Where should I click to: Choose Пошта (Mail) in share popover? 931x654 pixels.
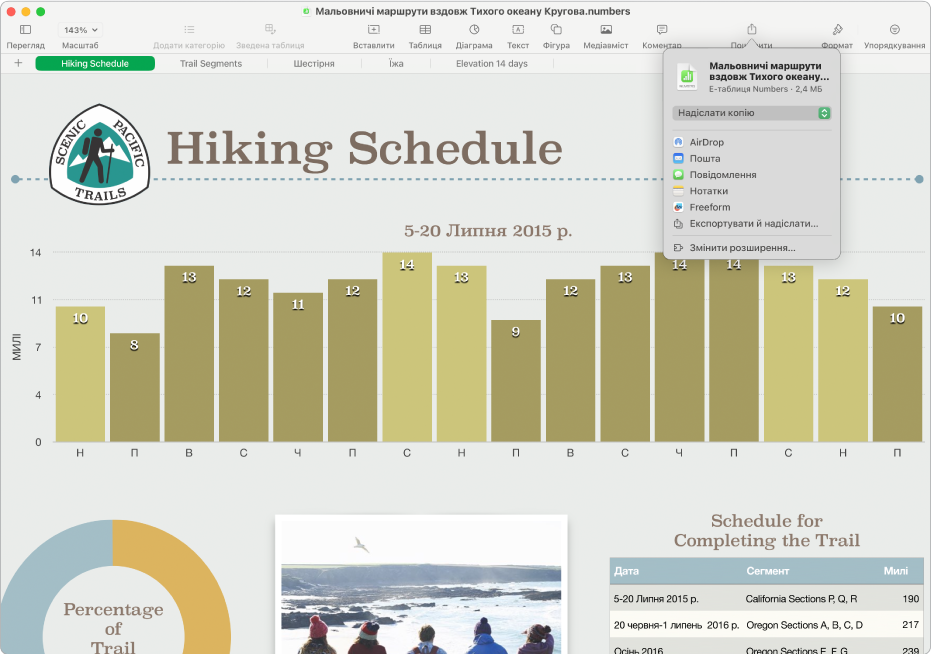[752, 159]
